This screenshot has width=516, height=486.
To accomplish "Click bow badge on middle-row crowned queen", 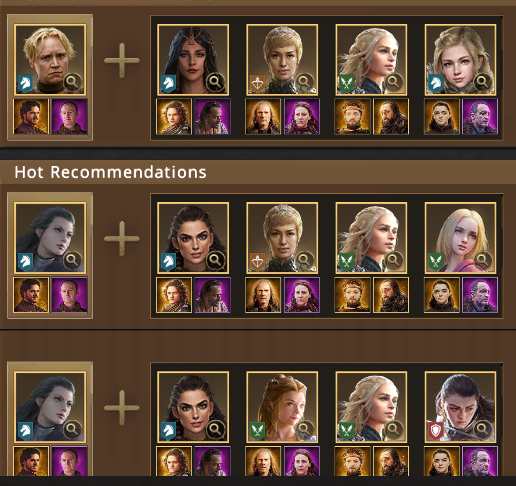I will (x=257, y=261).
